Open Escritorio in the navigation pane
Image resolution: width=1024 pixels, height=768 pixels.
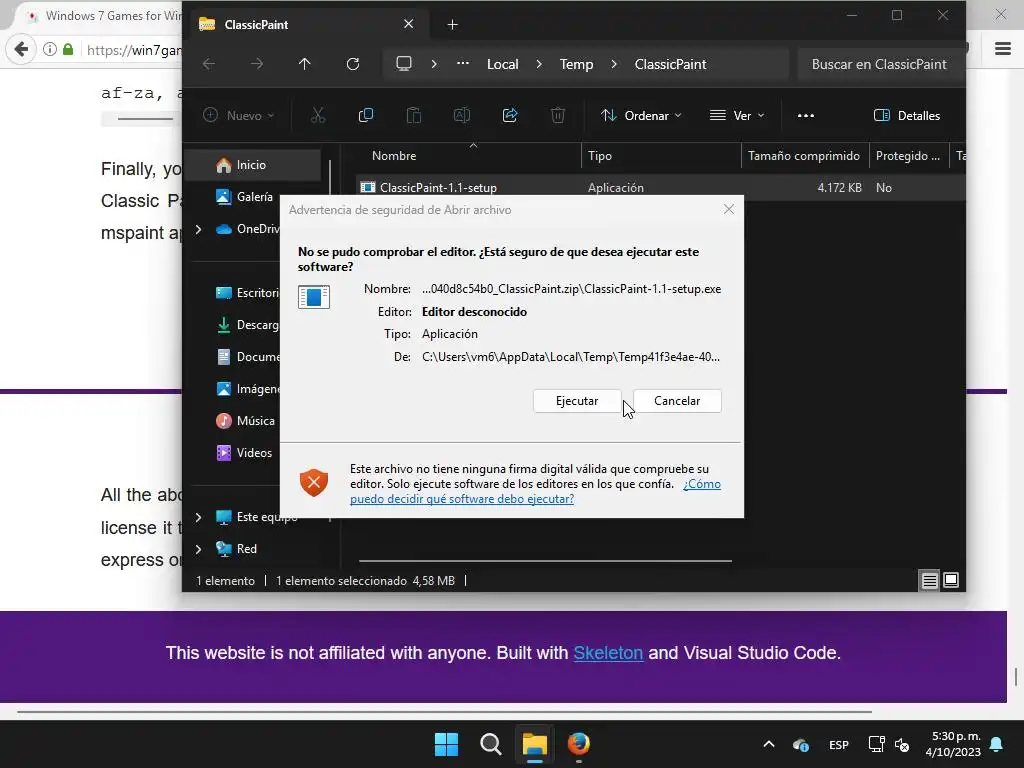click(x=247, y=293)
